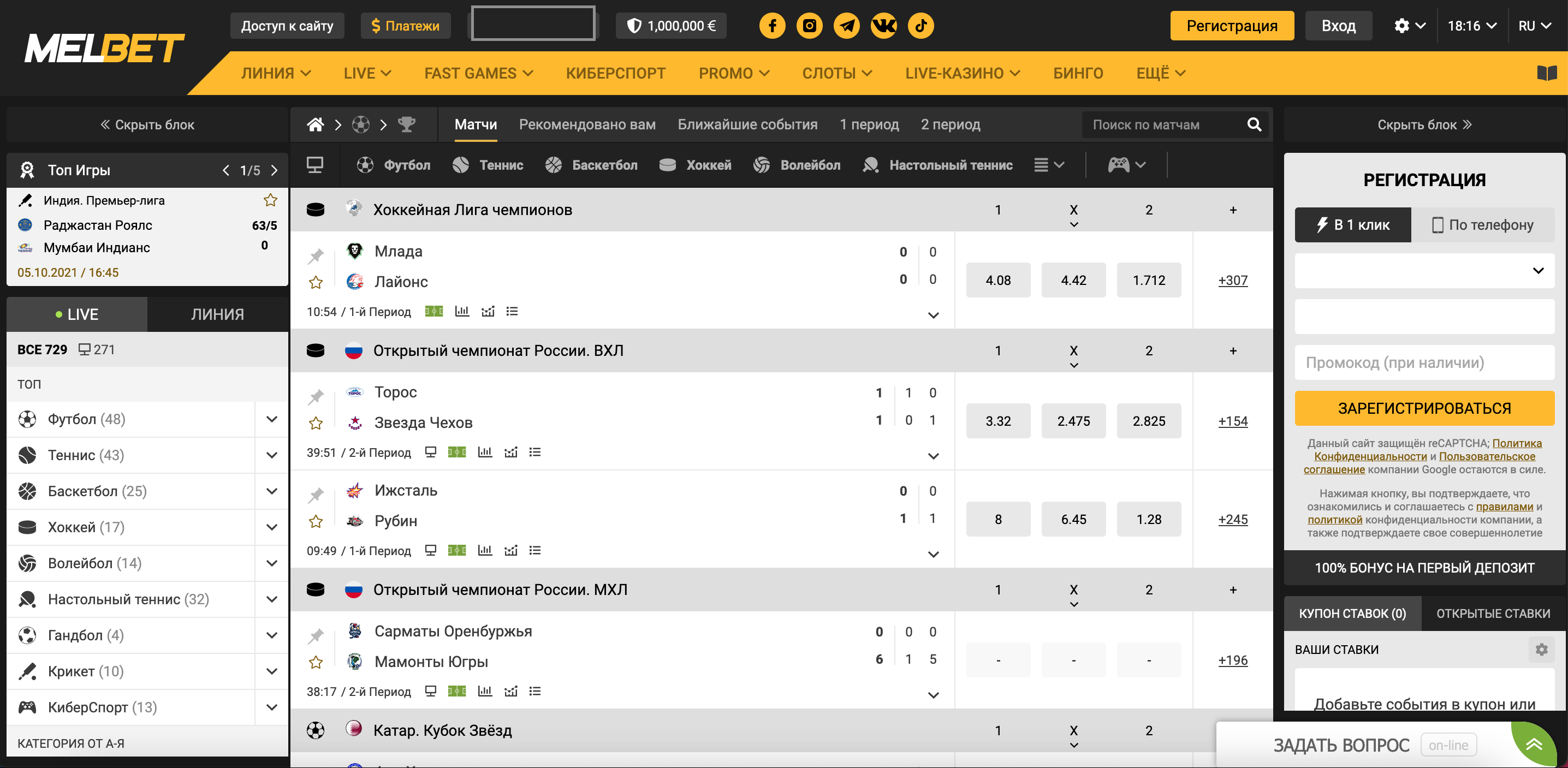Image resolution: width=1568 pixels, height=768 pixels.
Task: Click the home breadcrumb icon
Action: 316,124
